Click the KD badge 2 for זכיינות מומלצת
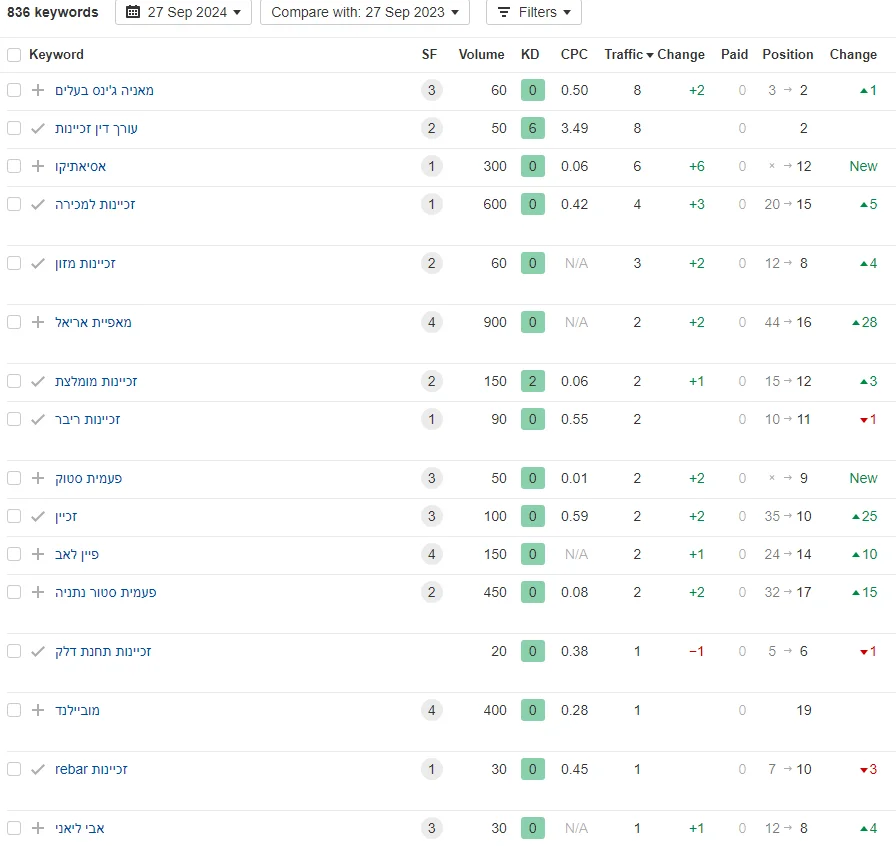 [533, 381]
